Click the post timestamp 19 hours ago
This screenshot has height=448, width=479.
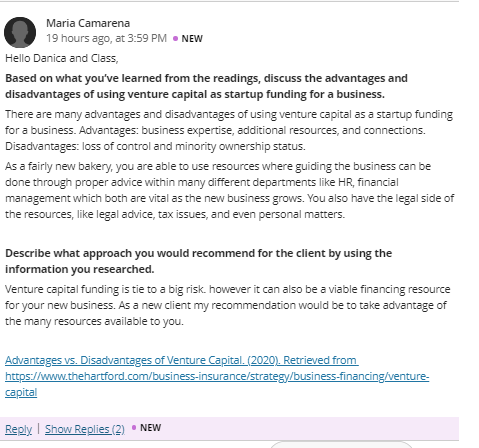[106, 38]
